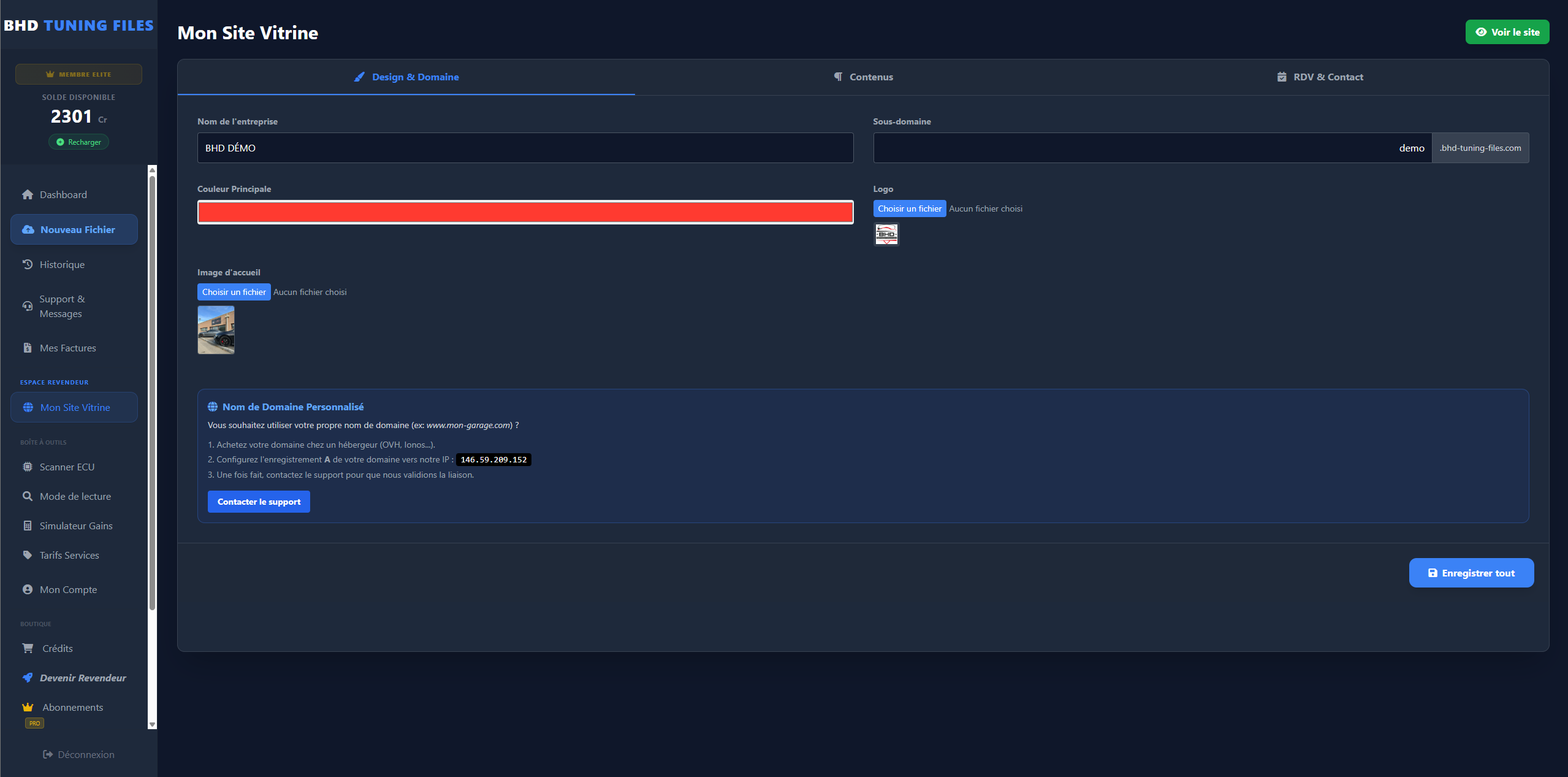Launch the Scanner ECU tool

(66, 467)
